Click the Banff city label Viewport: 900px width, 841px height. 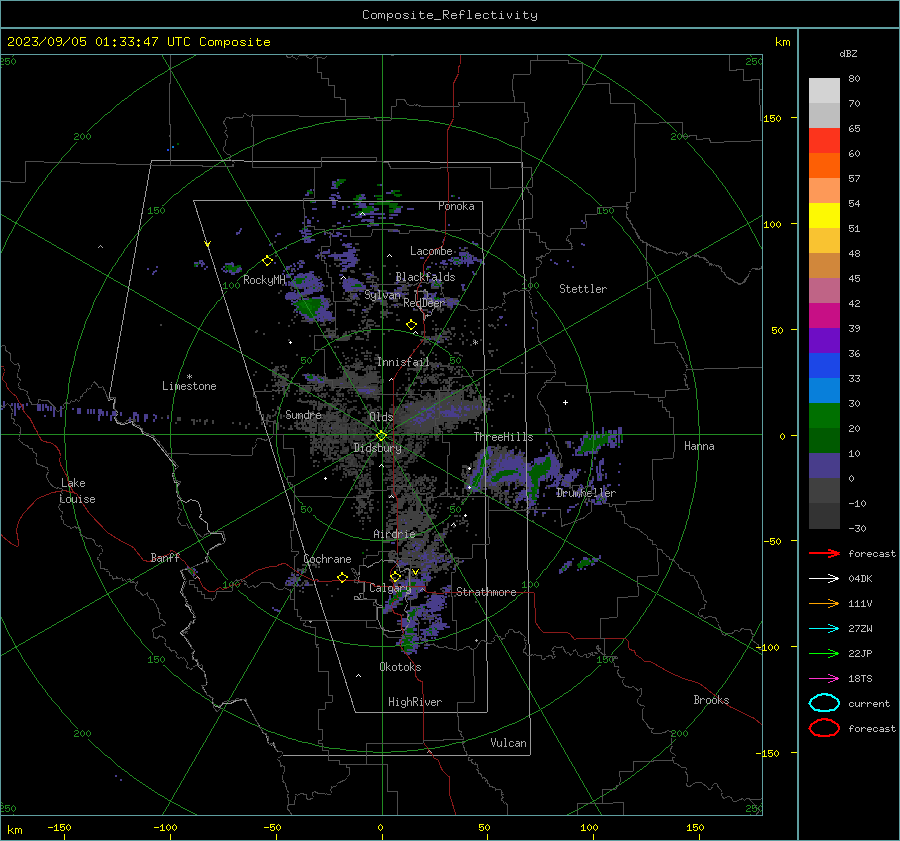pos(165,557)
